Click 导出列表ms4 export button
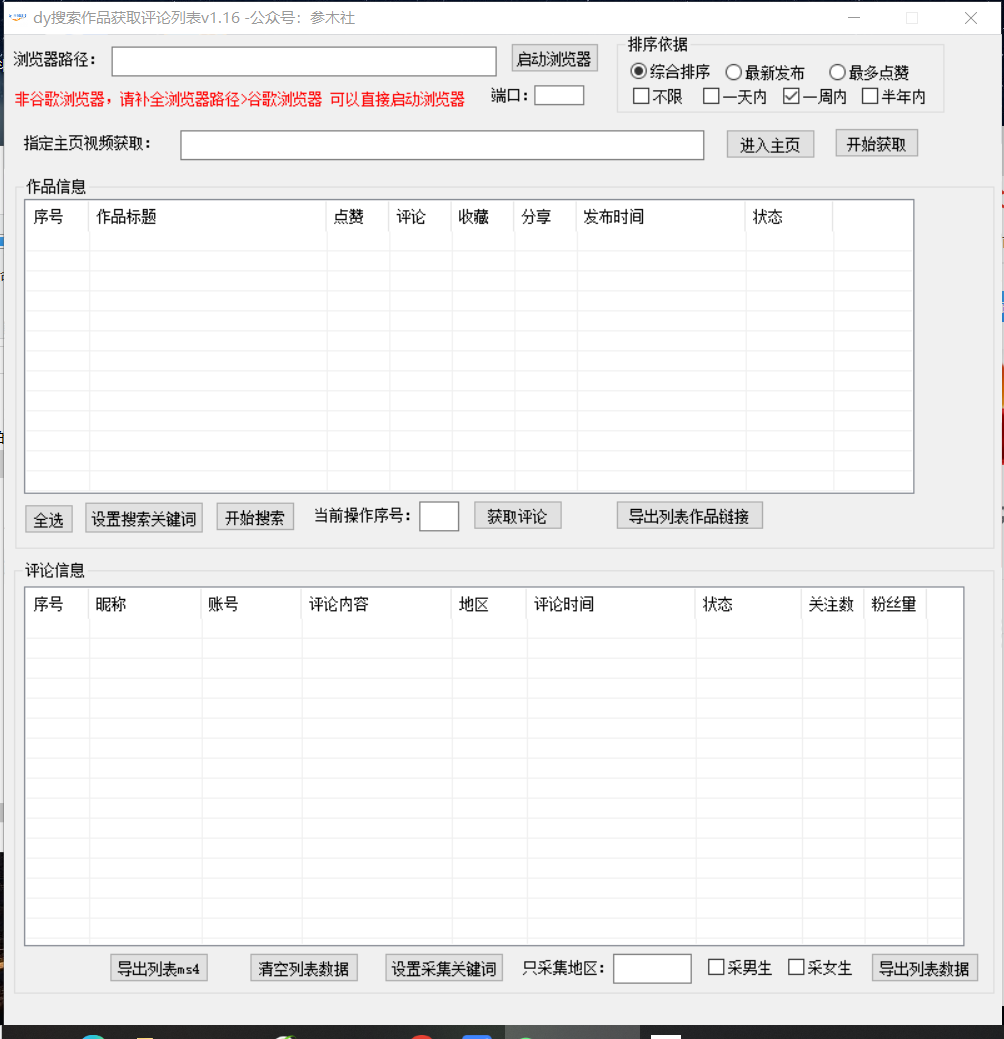1004x1039 pixels. 158,967
